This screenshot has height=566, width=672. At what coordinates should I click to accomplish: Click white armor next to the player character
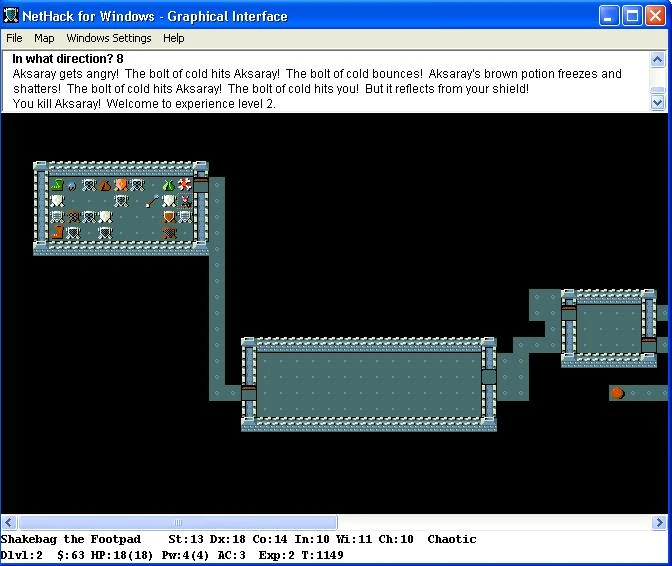pyautogui.click(x=169, y=201)
